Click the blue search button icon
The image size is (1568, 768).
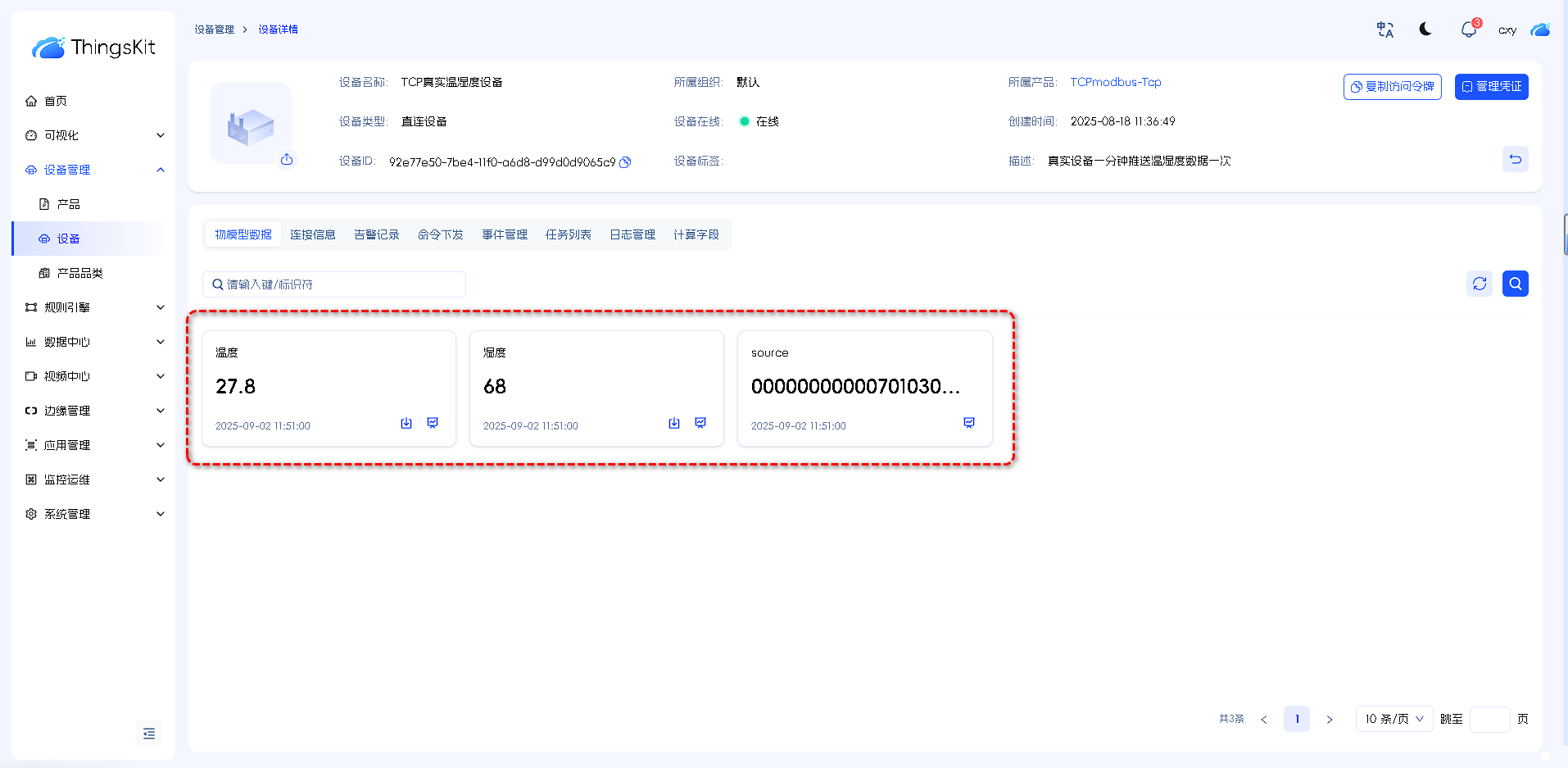(1515, 284)
